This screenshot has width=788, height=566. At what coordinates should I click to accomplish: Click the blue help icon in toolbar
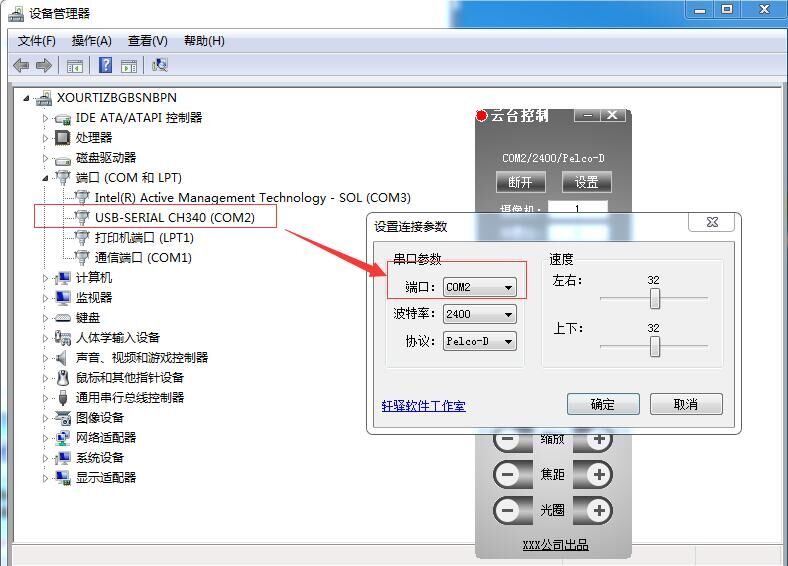pyautogui.click(x=105, y=66)
